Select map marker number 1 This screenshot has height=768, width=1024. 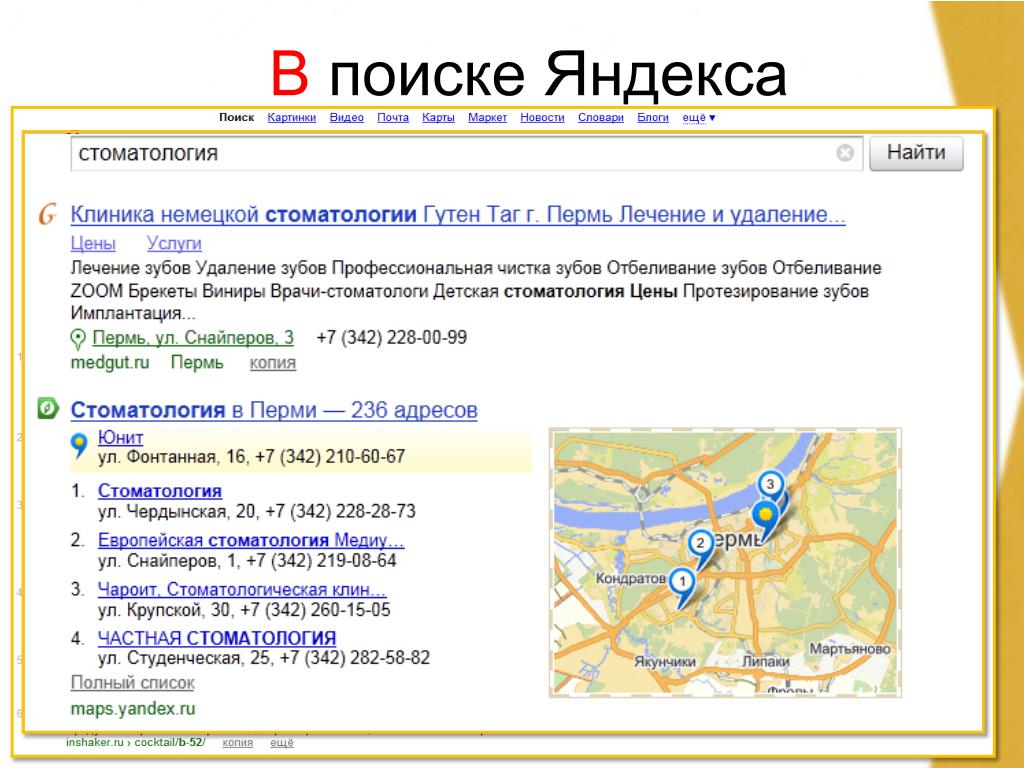pyautogui.click(x=682, y=585)
